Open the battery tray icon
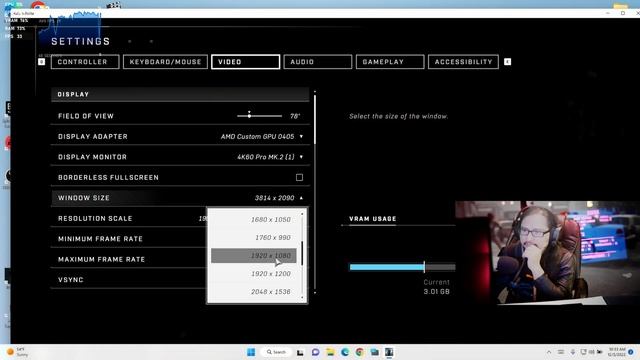Screen dimensions: 640x360 (x=600, y=352)
